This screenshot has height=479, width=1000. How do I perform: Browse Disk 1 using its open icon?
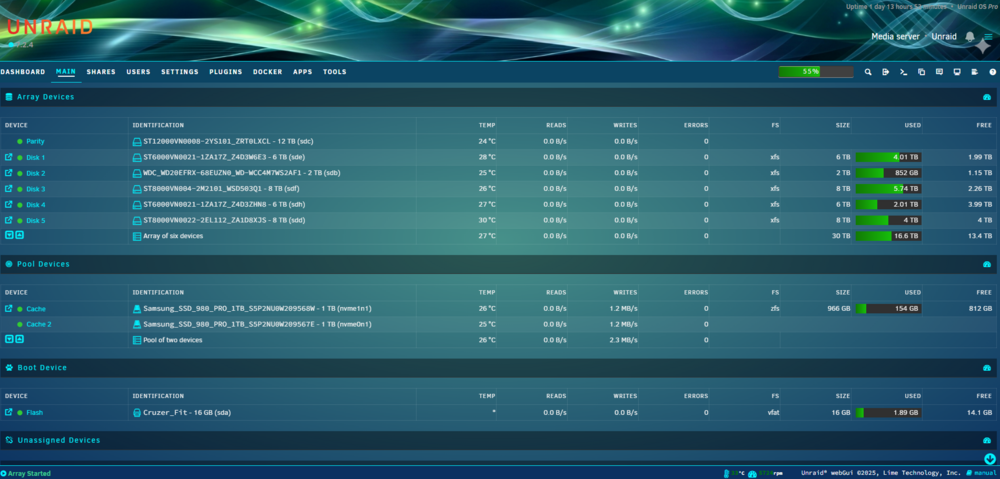[x=9, y=157]
